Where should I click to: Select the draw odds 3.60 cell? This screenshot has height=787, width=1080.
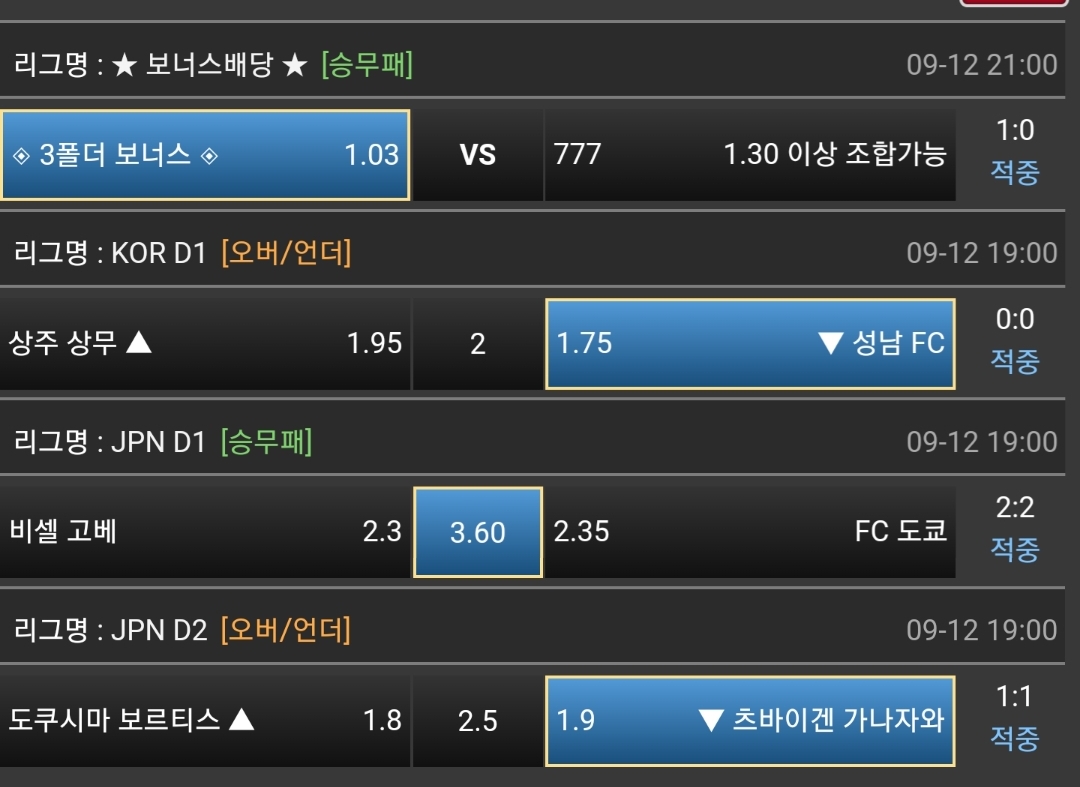pyautogui.click(x=478, y=532)
